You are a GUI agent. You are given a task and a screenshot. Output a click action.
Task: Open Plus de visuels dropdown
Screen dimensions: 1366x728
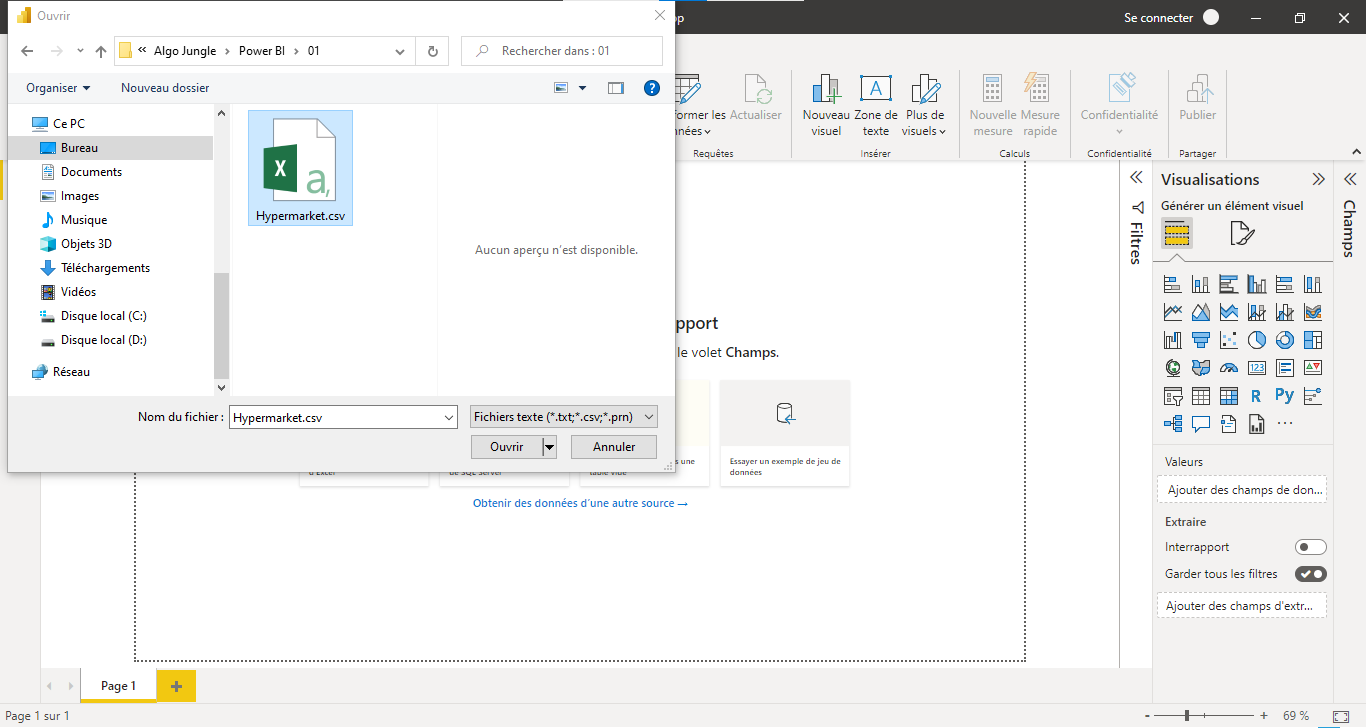(x=924, y=106)
